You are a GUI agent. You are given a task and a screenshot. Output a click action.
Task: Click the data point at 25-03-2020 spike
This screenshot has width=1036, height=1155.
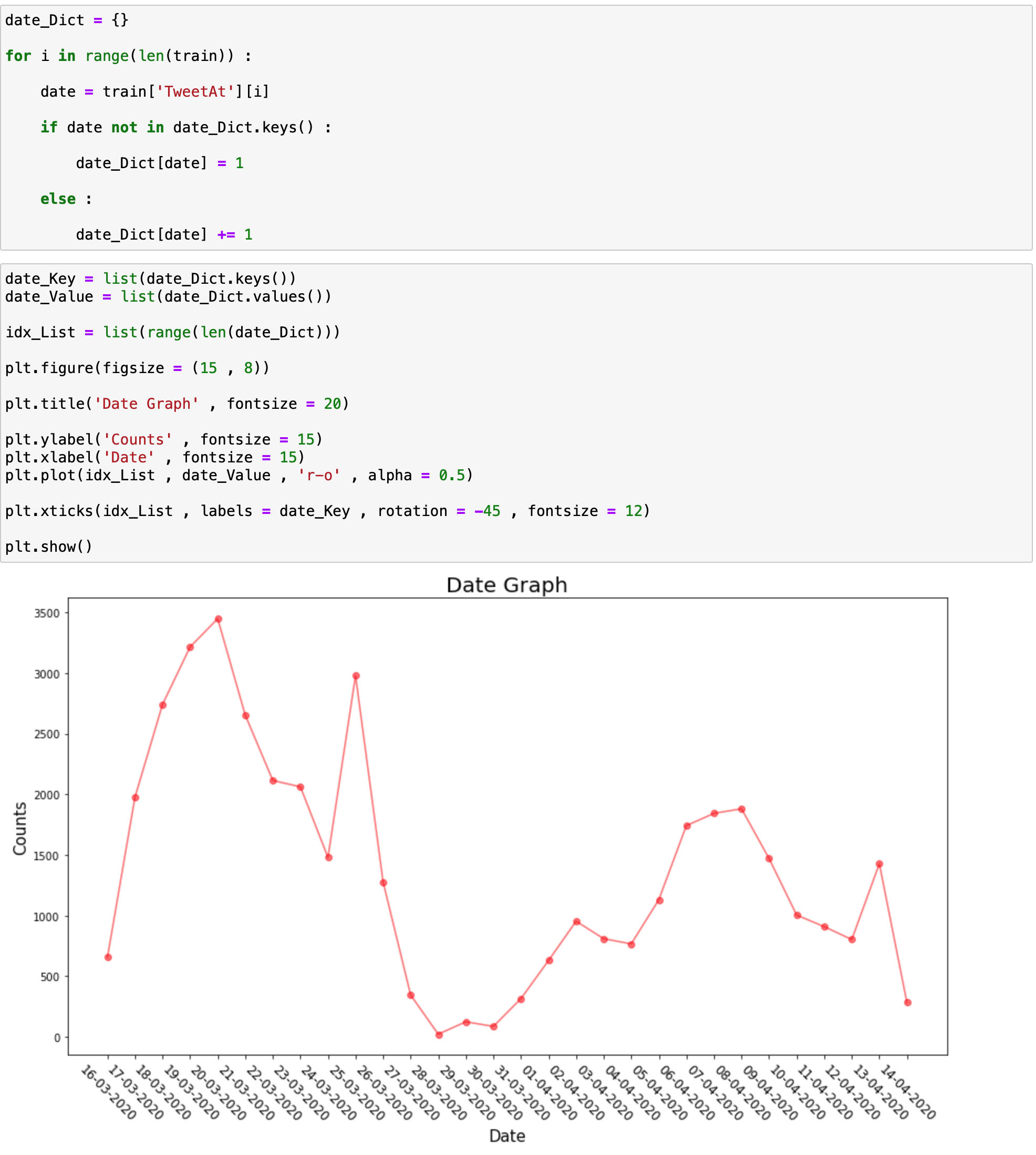(x=356, y=676)
